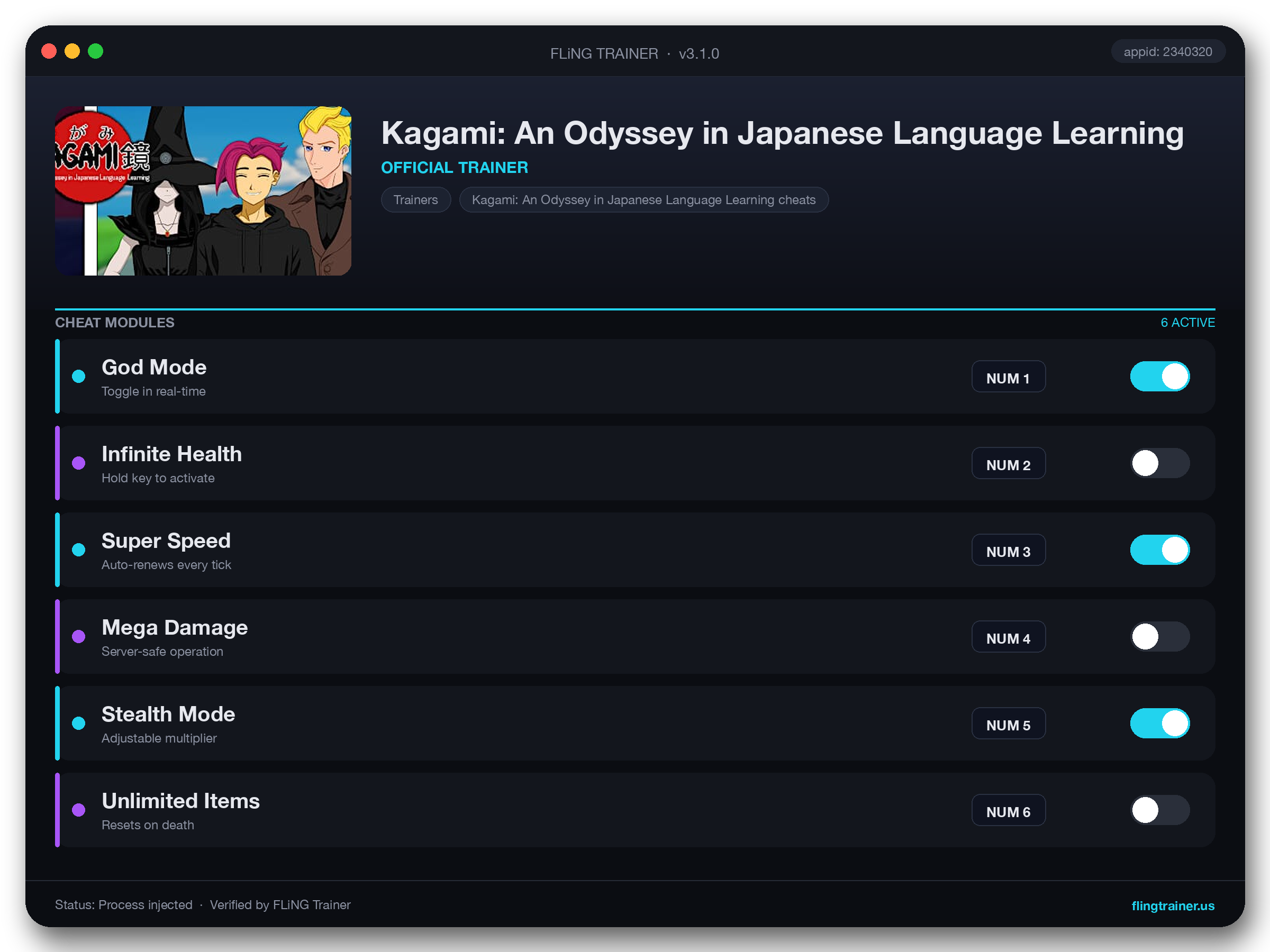
Task: Select the "Unlimited Items" module title
Action: point(181,801)
